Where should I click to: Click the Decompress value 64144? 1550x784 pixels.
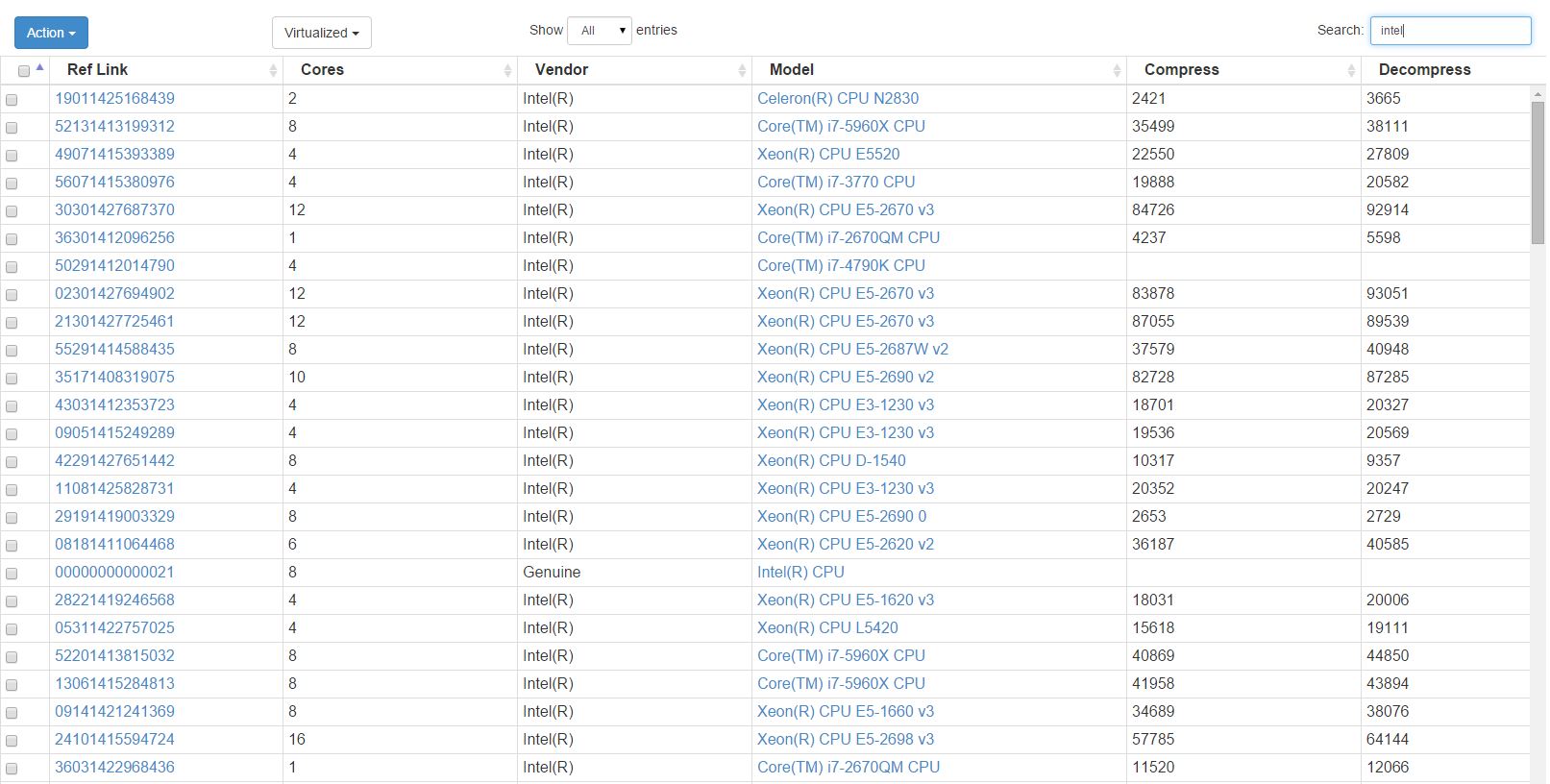pos(1388,739)
